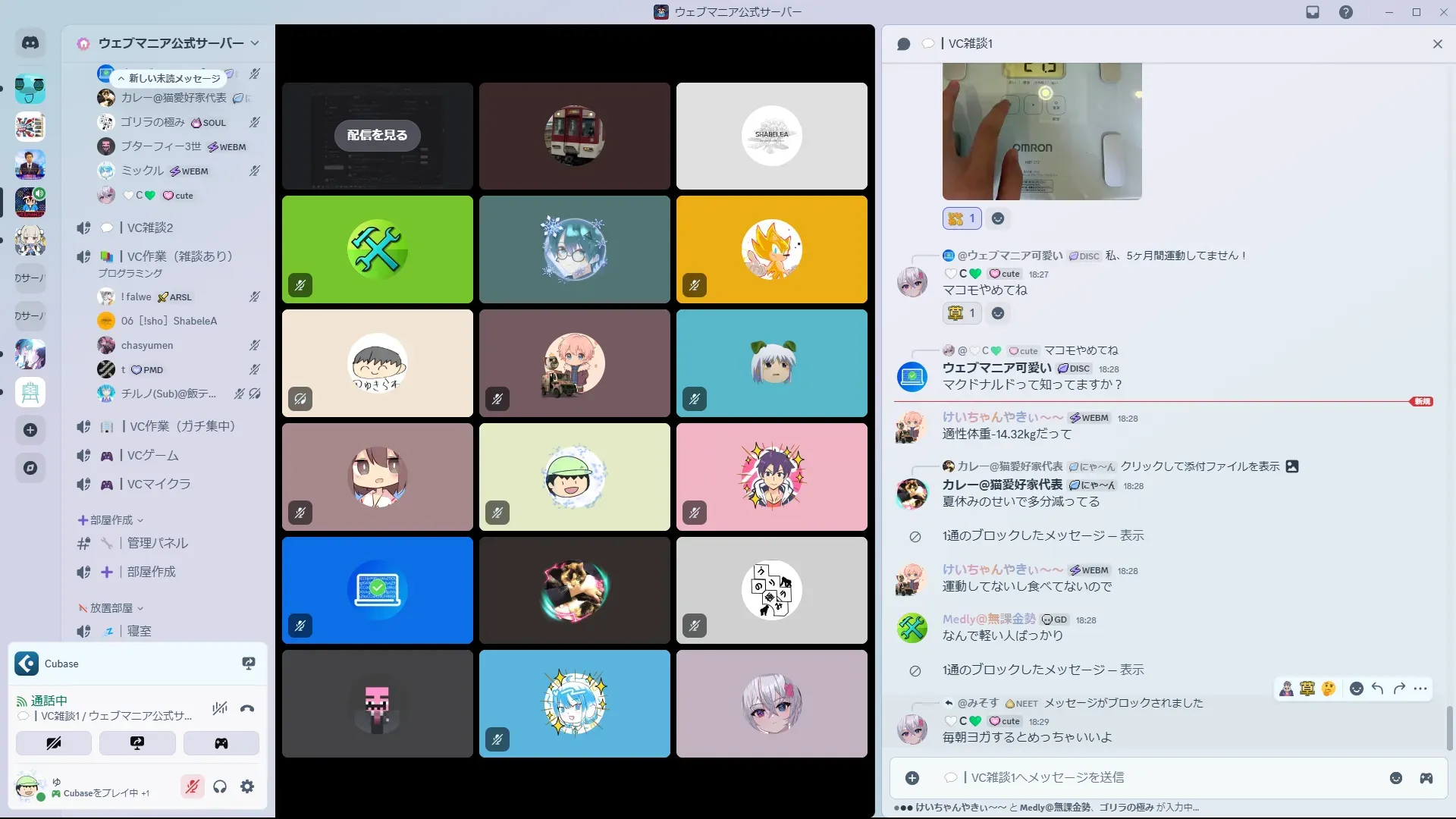Open the discover servers compass icon
Screen dimensions: 1456x819
pos(30,468)
